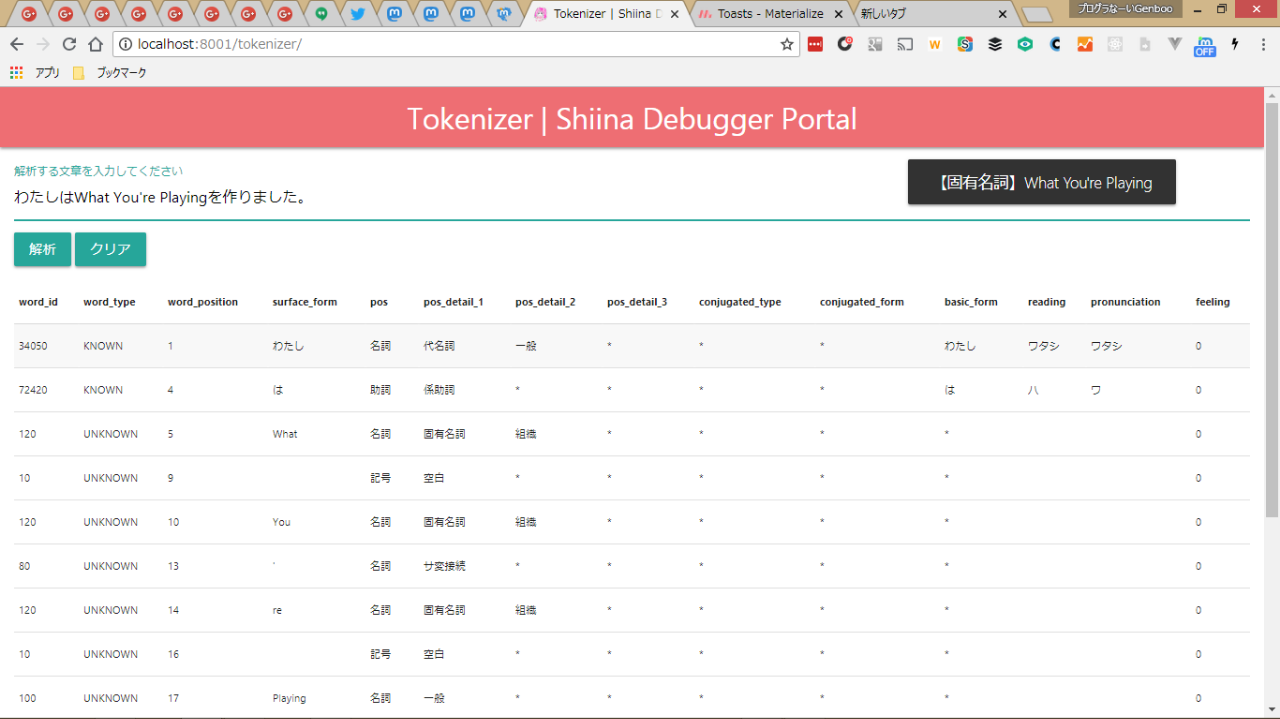This screenshot has height=719, width=1280.
Task: Go to browser home page
Action: tap(95, 44)
